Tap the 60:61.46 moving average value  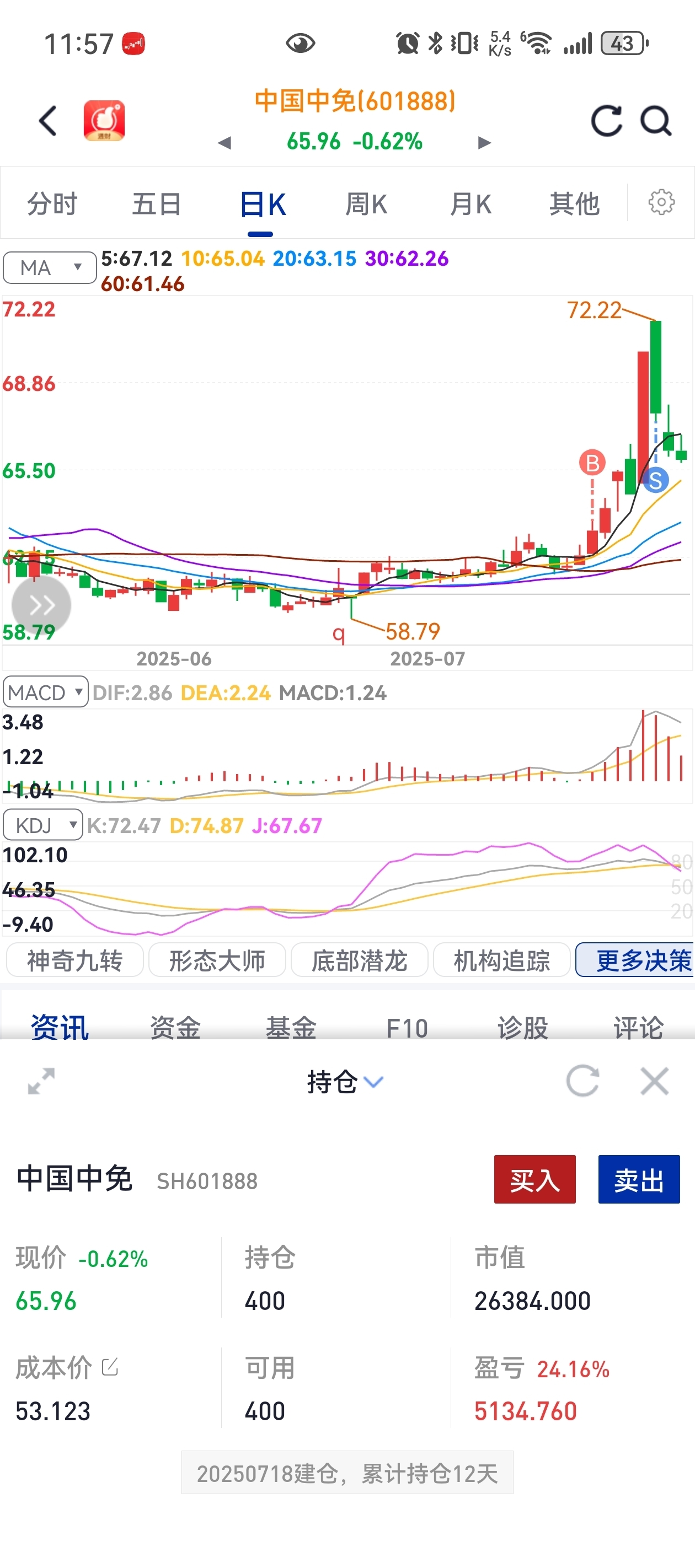coord(142,284)
